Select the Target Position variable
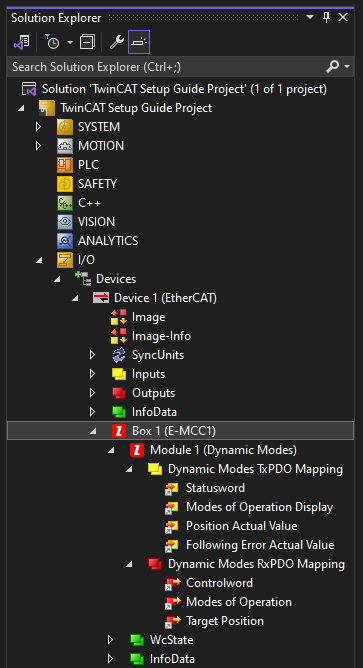The width and height of the screenshot is (363, 668). pyautogui.click(x=225, y=621)
